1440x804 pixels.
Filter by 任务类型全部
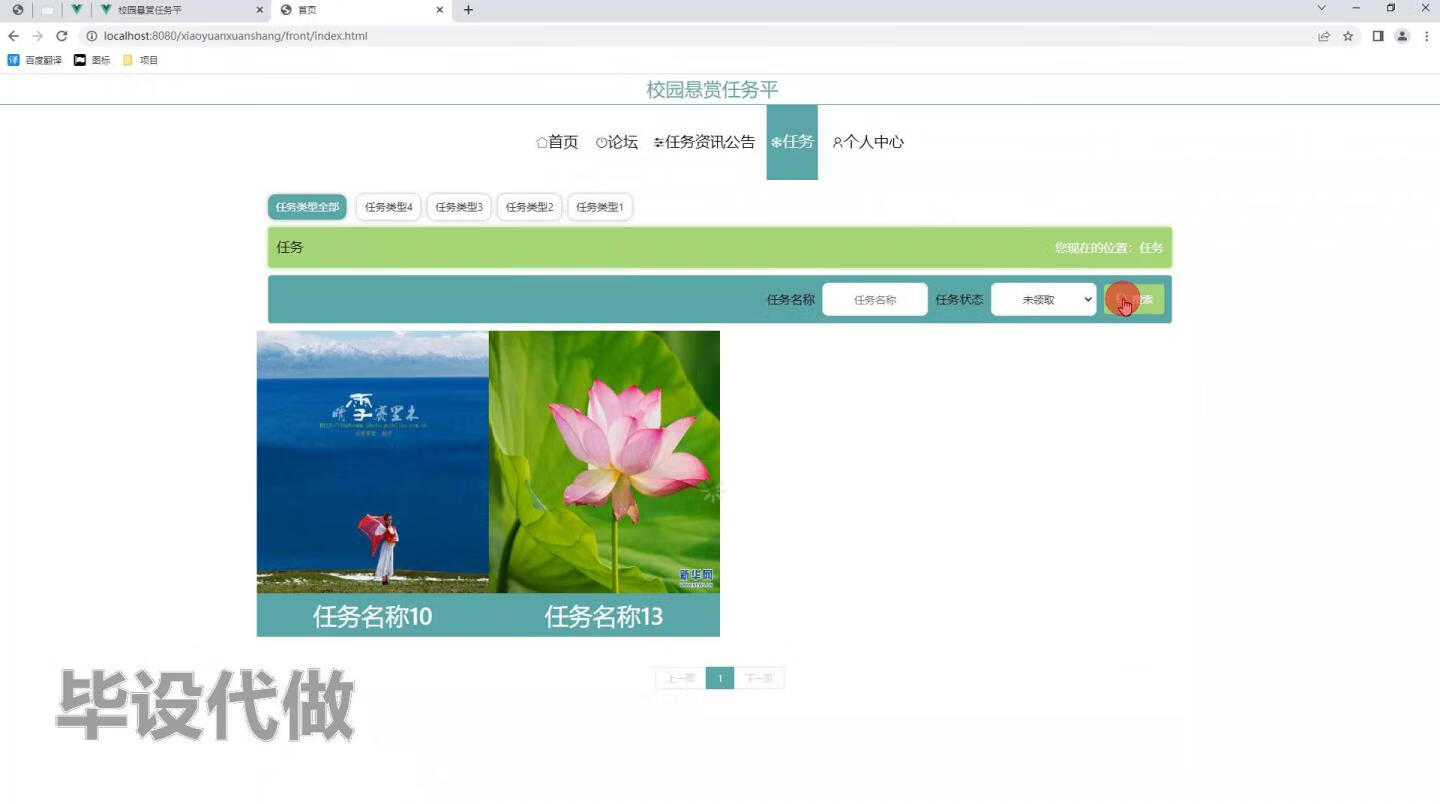click(x=307, y=207)
